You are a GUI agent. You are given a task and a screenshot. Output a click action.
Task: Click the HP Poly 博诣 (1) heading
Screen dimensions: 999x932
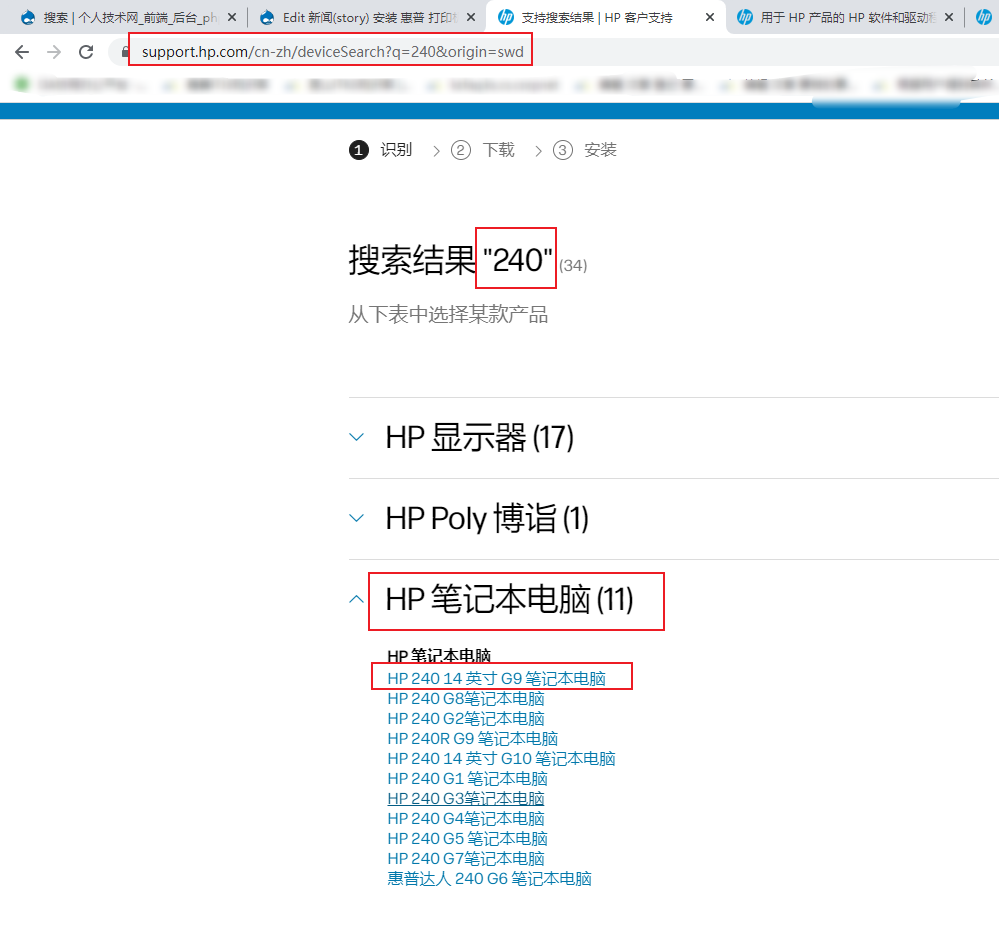click(x=487, y=518)
